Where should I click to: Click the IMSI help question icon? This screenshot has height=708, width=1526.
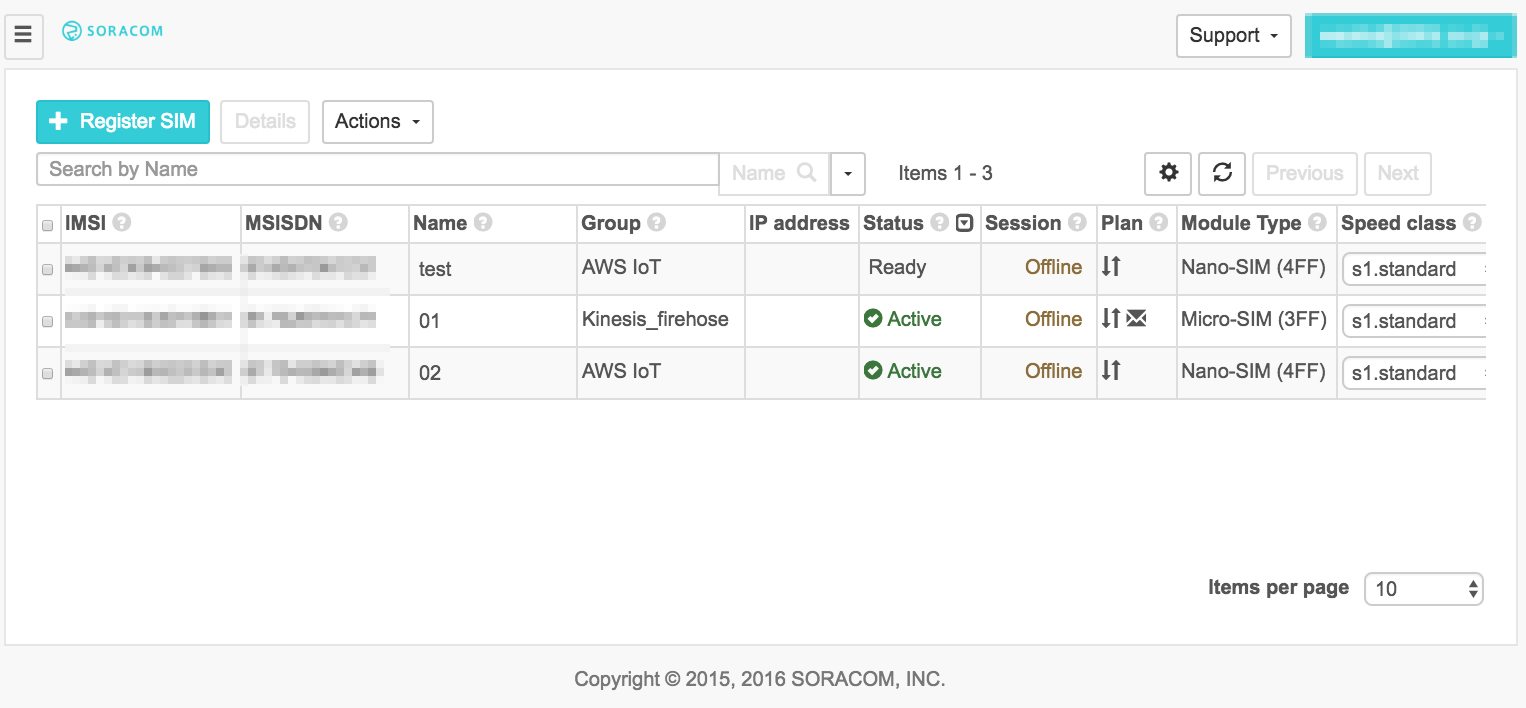coord(122,223)
